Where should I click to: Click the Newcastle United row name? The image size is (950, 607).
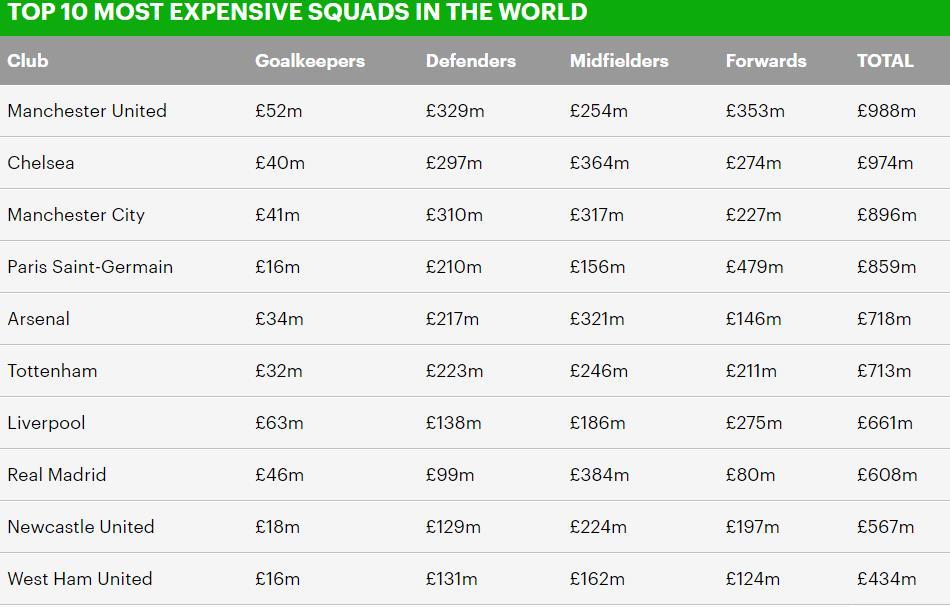click(81, 527)
